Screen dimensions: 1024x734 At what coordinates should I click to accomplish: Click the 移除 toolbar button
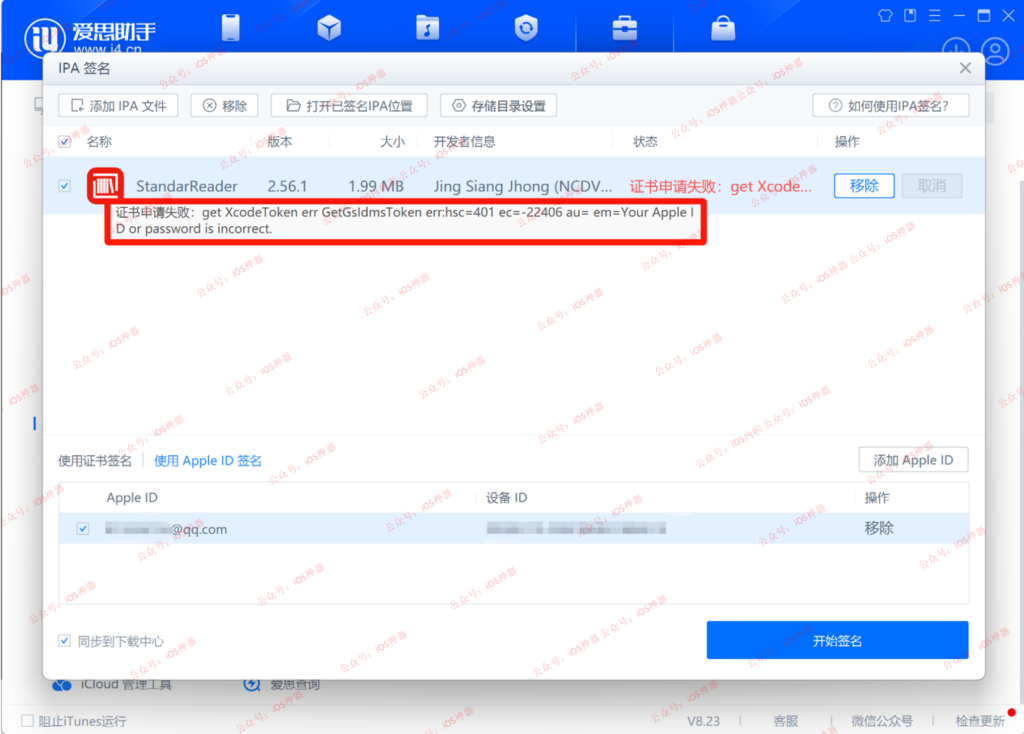coord(225,106)
